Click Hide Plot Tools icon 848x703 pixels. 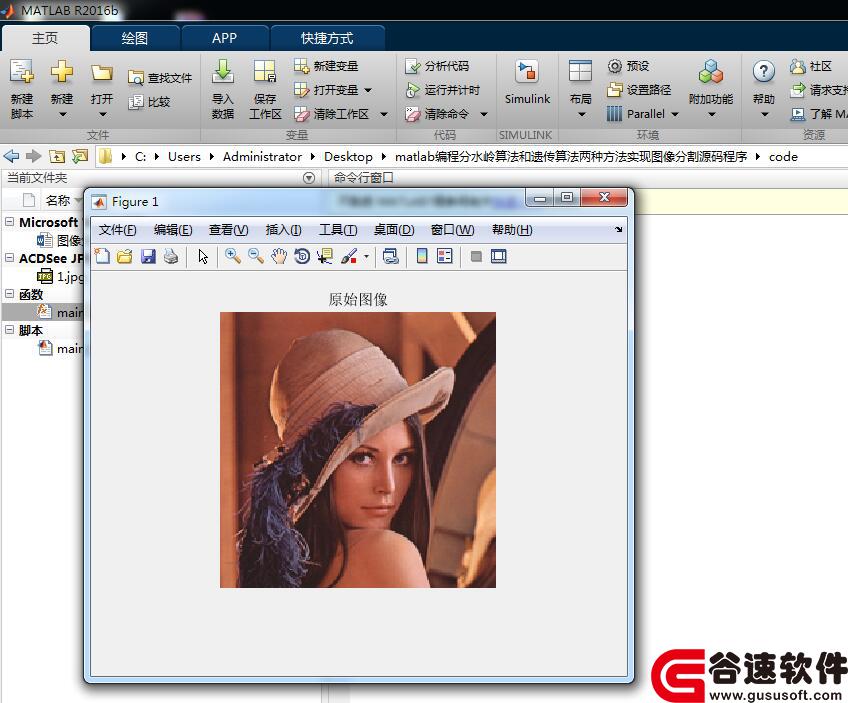[476, 256]
